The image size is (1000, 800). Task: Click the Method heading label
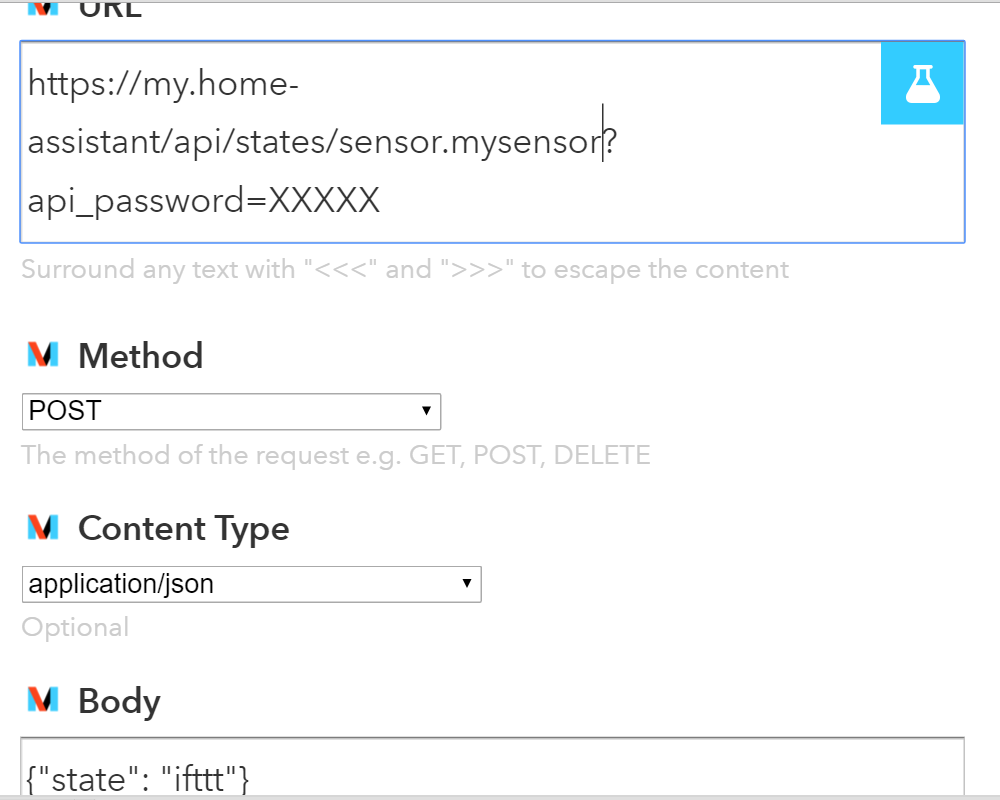pos(140,356)
